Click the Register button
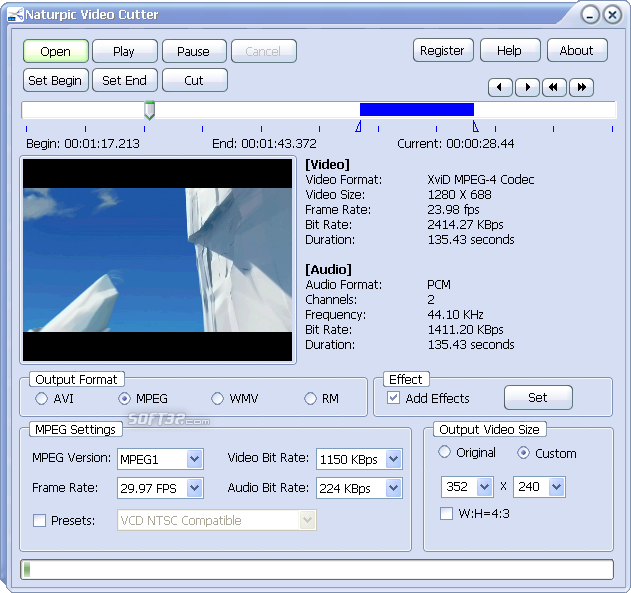 point(443,50)
